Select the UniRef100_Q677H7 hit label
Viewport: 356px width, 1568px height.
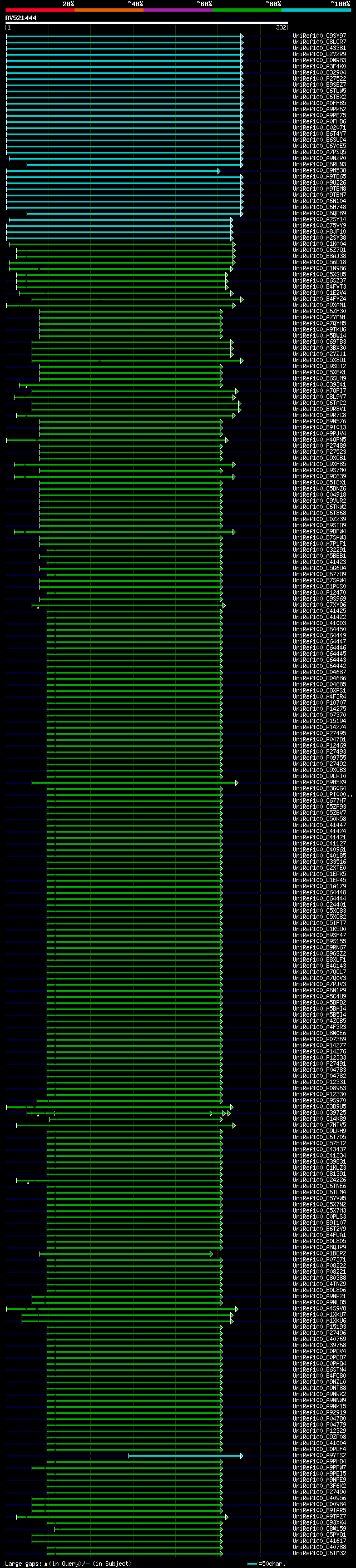[319, 800]
